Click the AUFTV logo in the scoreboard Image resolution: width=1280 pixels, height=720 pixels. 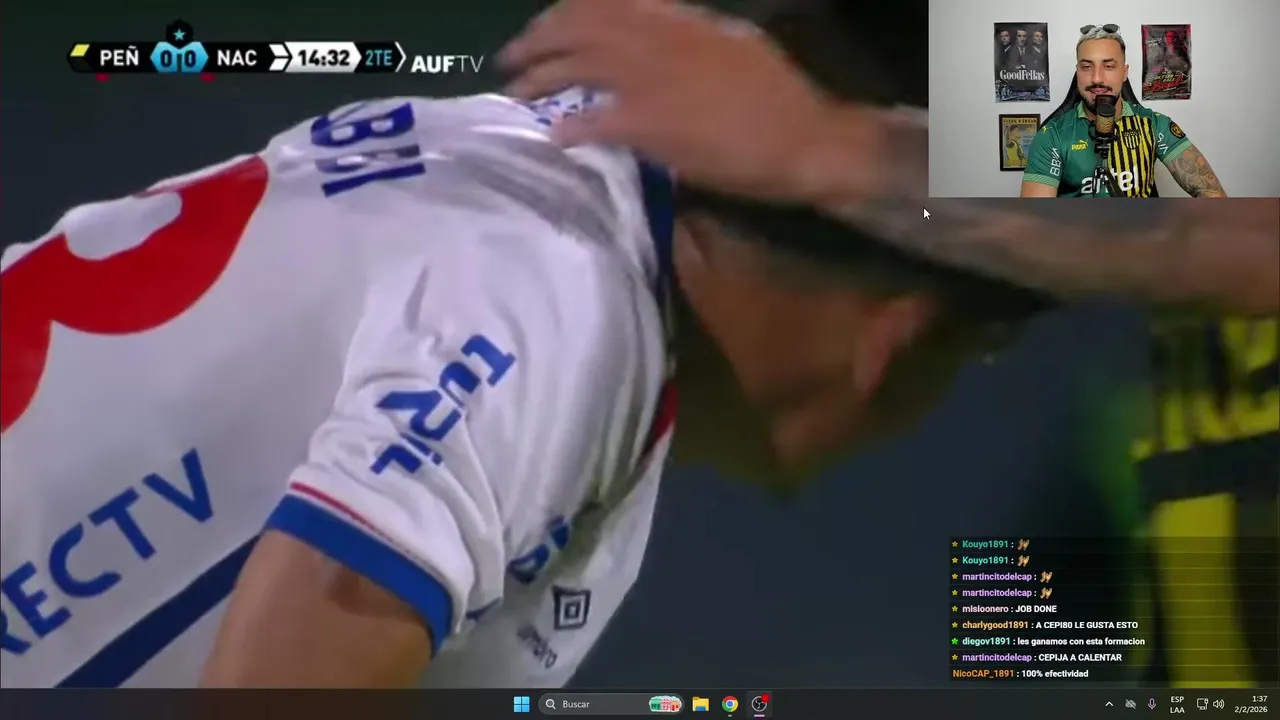[447, 63]
